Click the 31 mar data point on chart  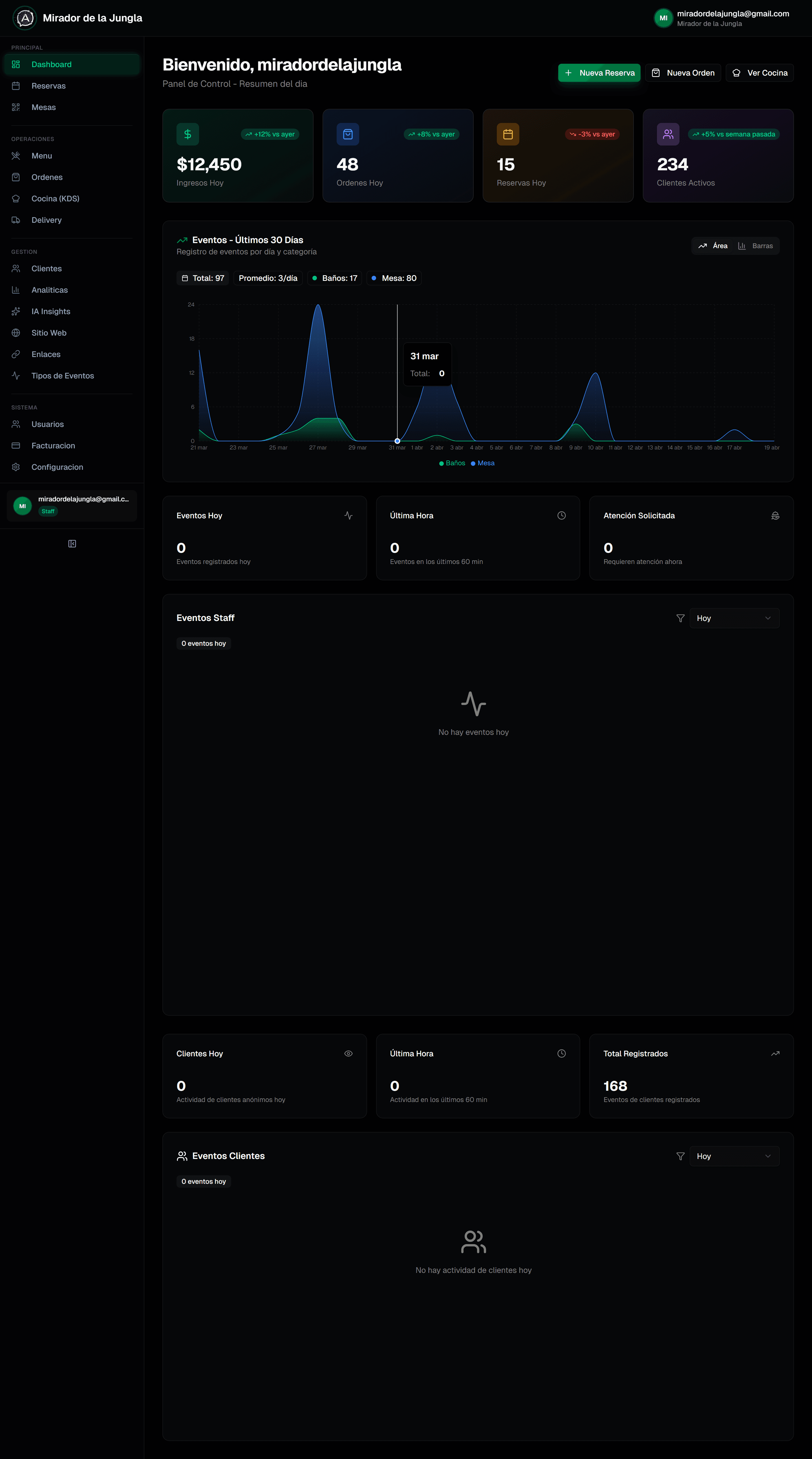click(x=398, y=441)
